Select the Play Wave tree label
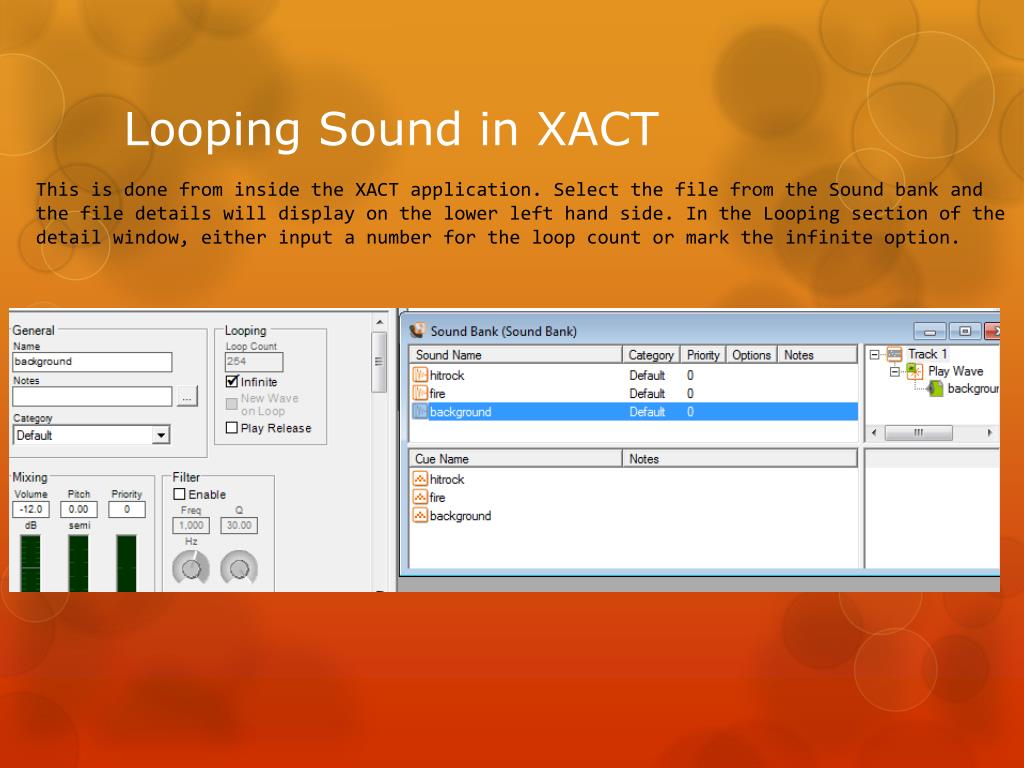 [955, 371]
